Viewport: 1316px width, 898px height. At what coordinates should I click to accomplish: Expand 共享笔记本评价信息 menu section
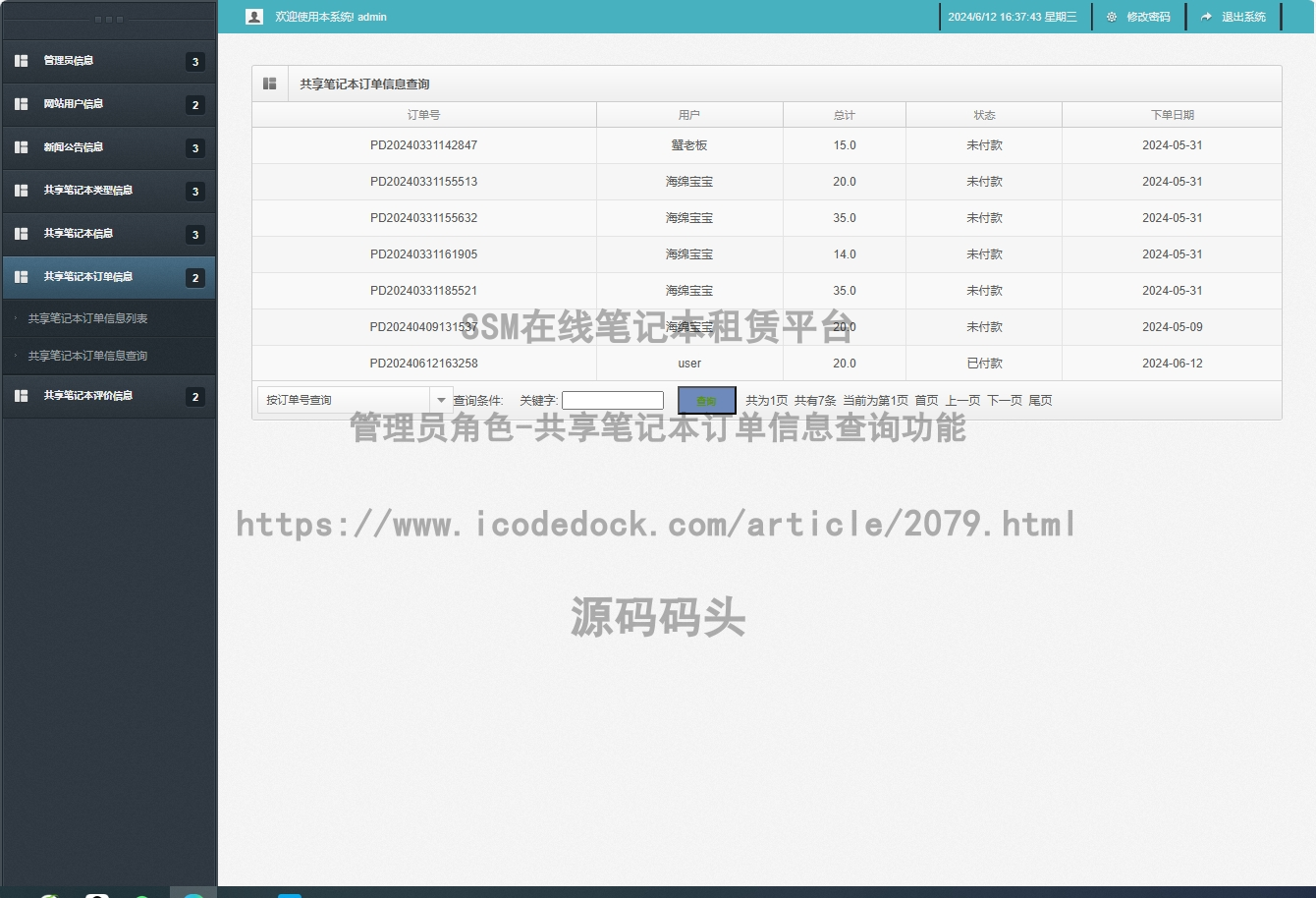coord(108,396)
